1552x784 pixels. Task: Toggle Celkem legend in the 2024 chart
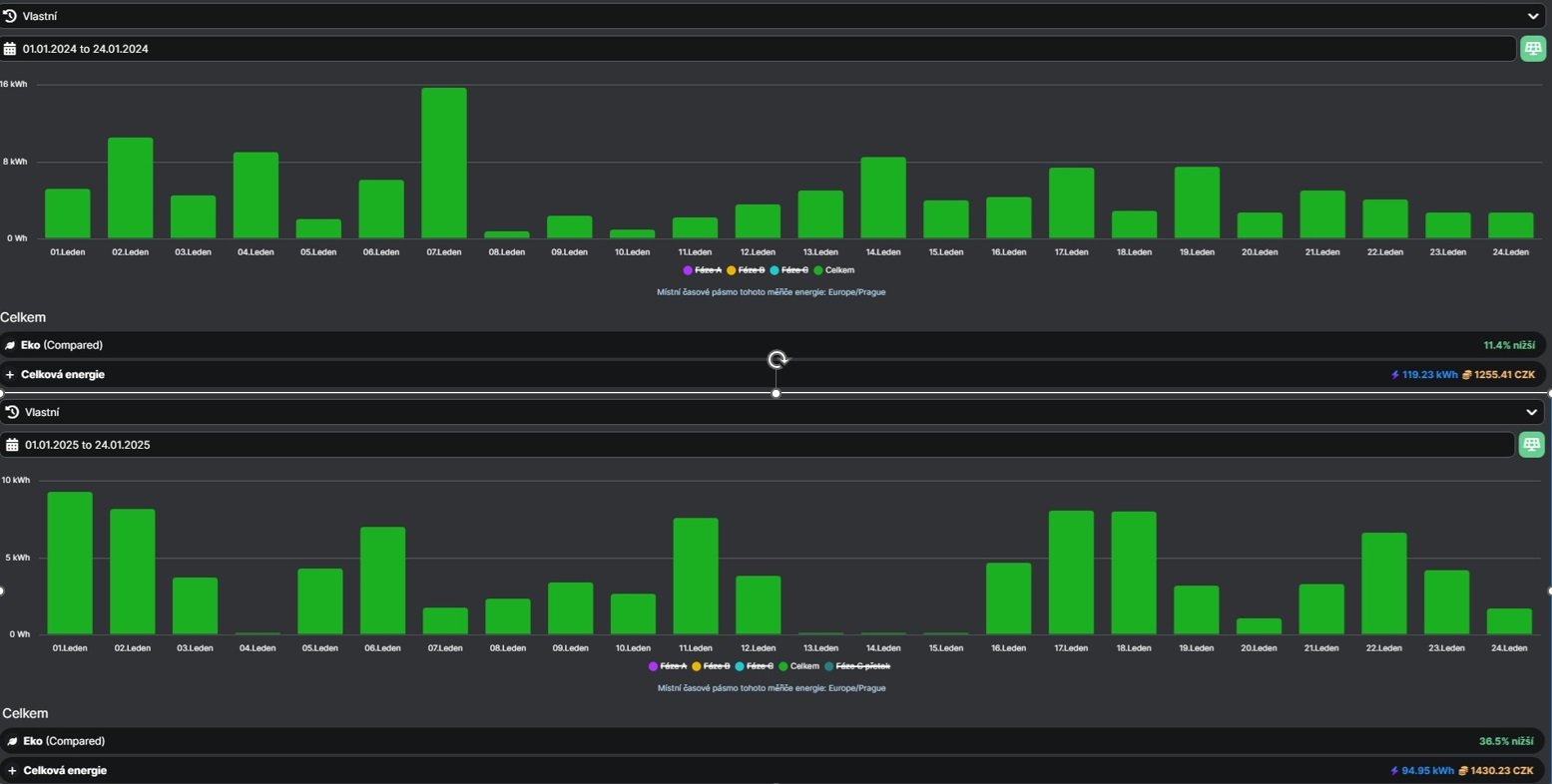click(x=834, y=270)
